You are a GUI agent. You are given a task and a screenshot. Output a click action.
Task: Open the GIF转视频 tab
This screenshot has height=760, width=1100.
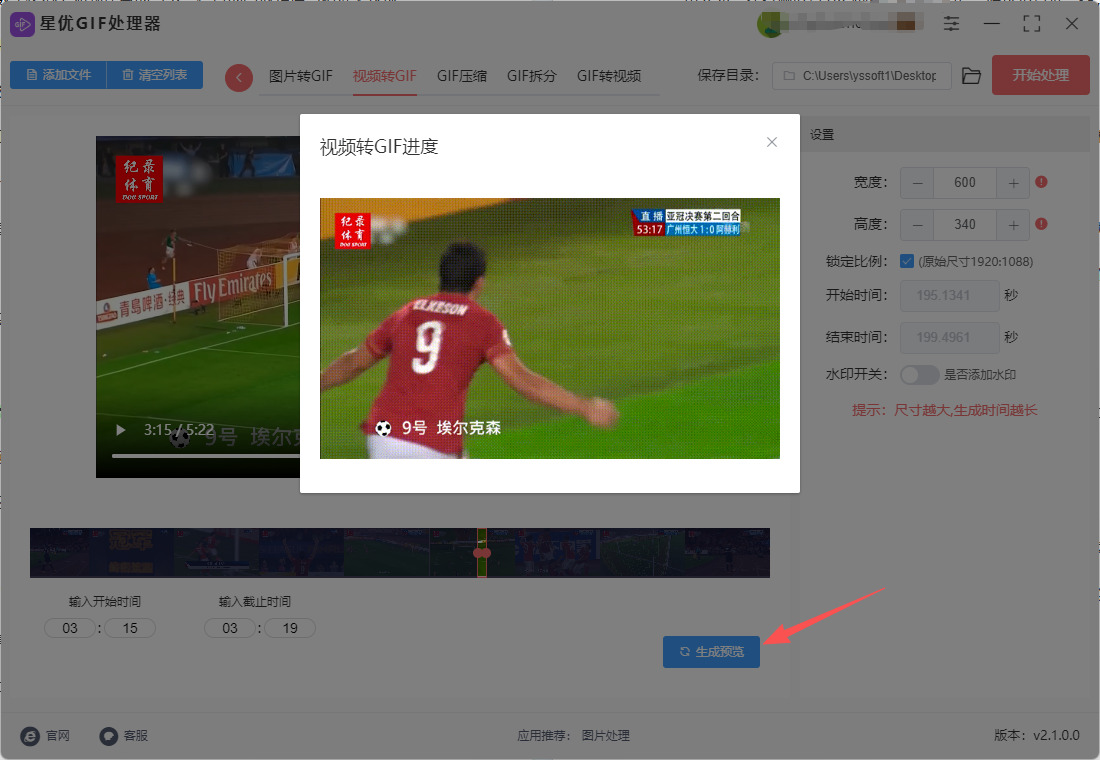(609, 76)
